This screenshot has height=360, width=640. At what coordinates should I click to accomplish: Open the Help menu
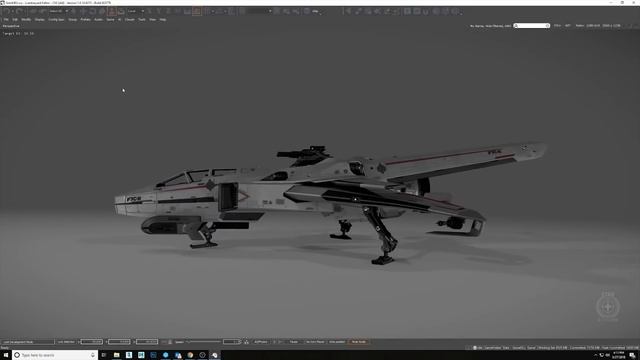pos(163,20)
